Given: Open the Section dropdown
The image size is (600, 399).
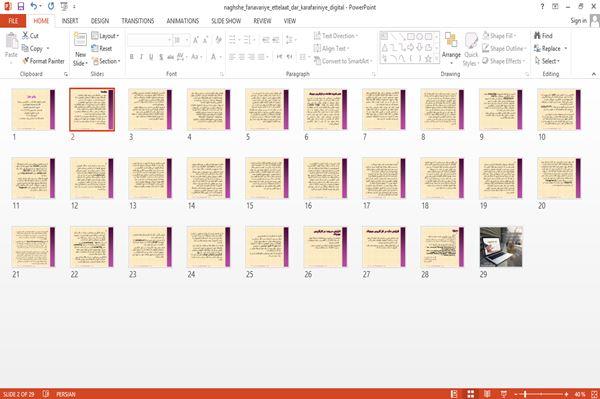Looking at the screenshot, I should pos(106,61).
